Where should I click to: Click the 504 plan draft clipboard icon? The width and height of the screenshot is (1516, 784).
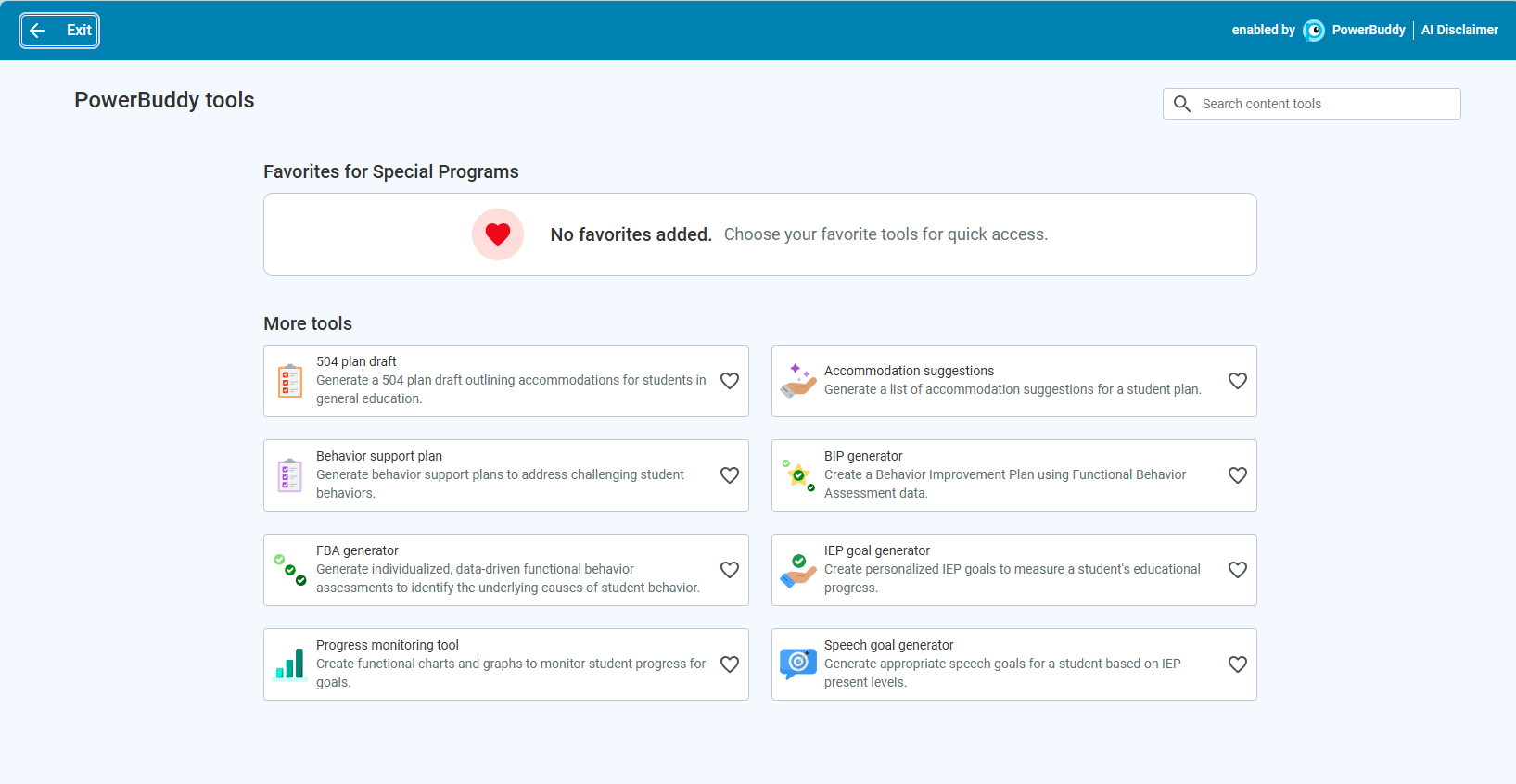pos(290,381)
